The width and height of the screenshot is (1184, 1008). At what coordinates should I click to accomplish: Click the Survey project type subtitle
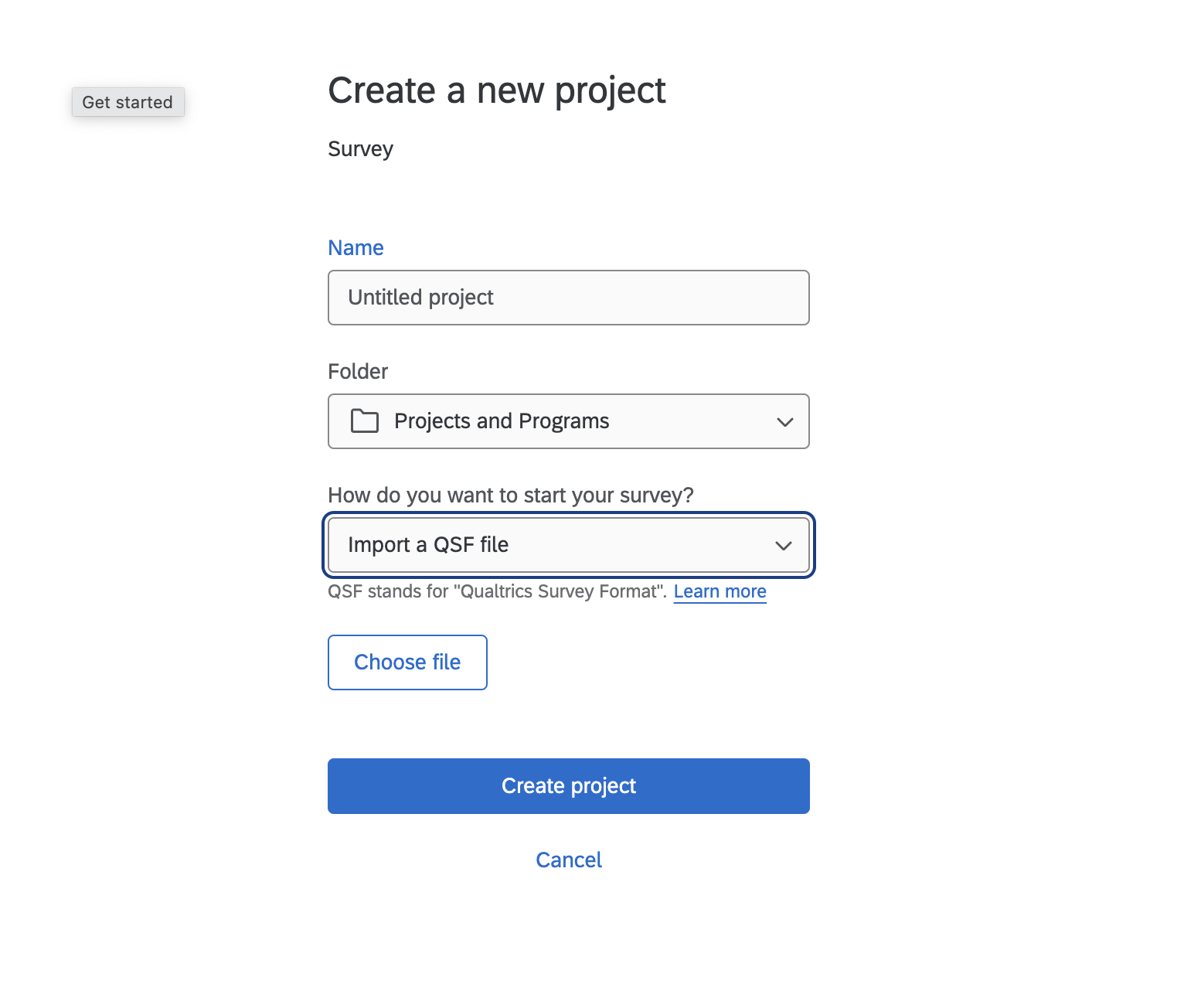tap(360, 149)
